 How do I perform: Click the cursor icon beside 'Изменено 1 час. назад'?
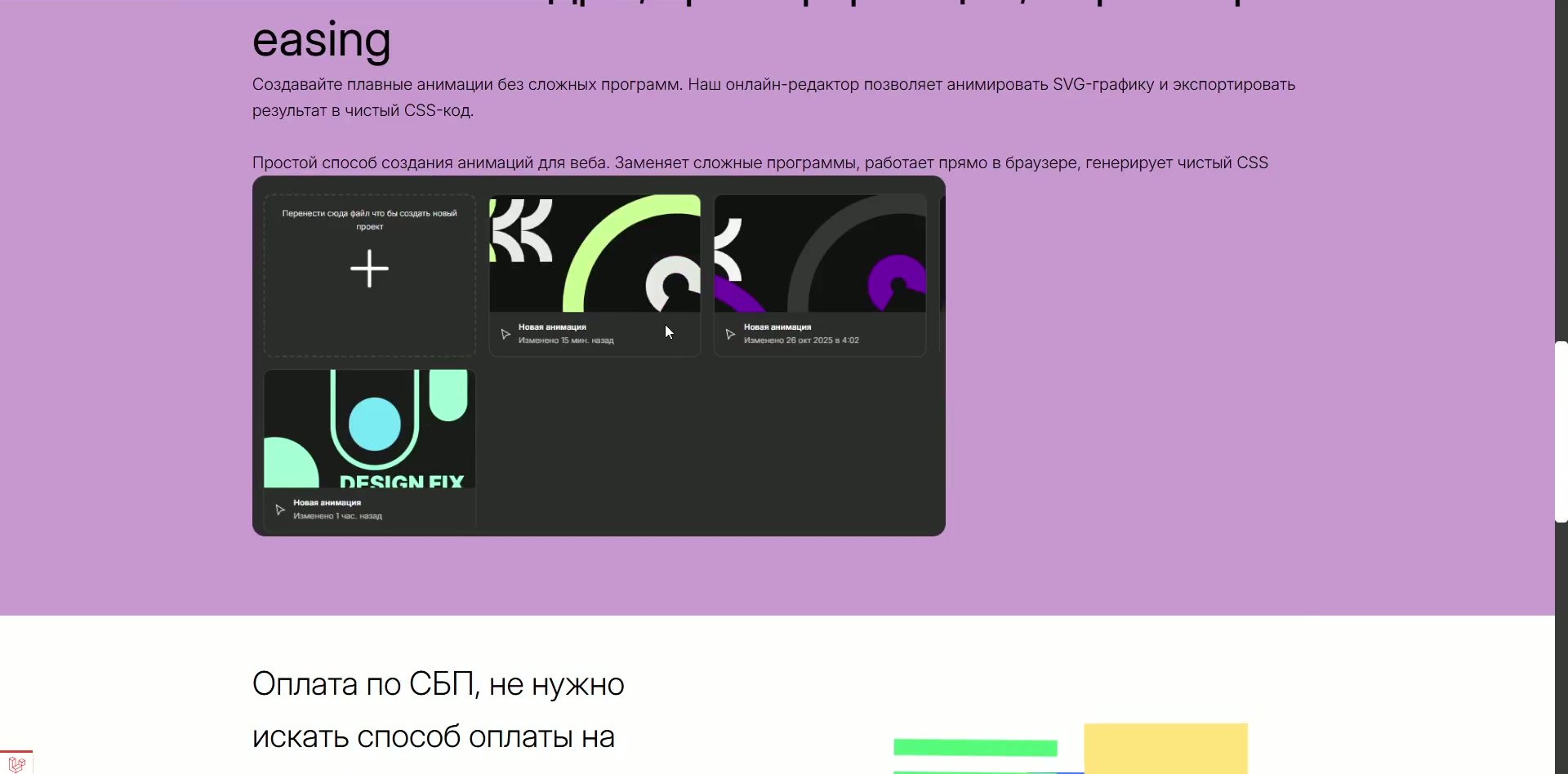(x=280, y=509)
